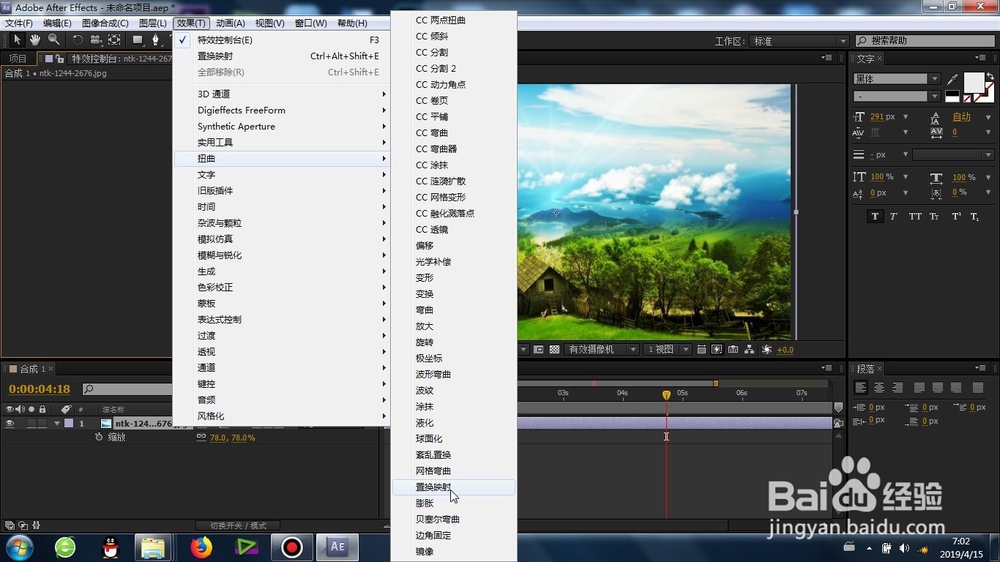Align paragraph text right

pos(897,387)
